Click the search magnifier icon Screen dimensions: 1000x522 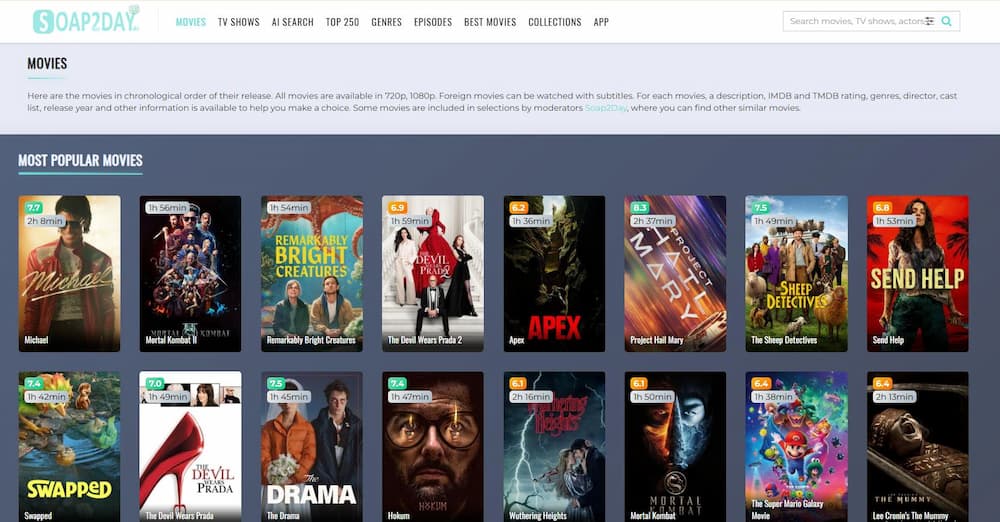pos(946,21)
